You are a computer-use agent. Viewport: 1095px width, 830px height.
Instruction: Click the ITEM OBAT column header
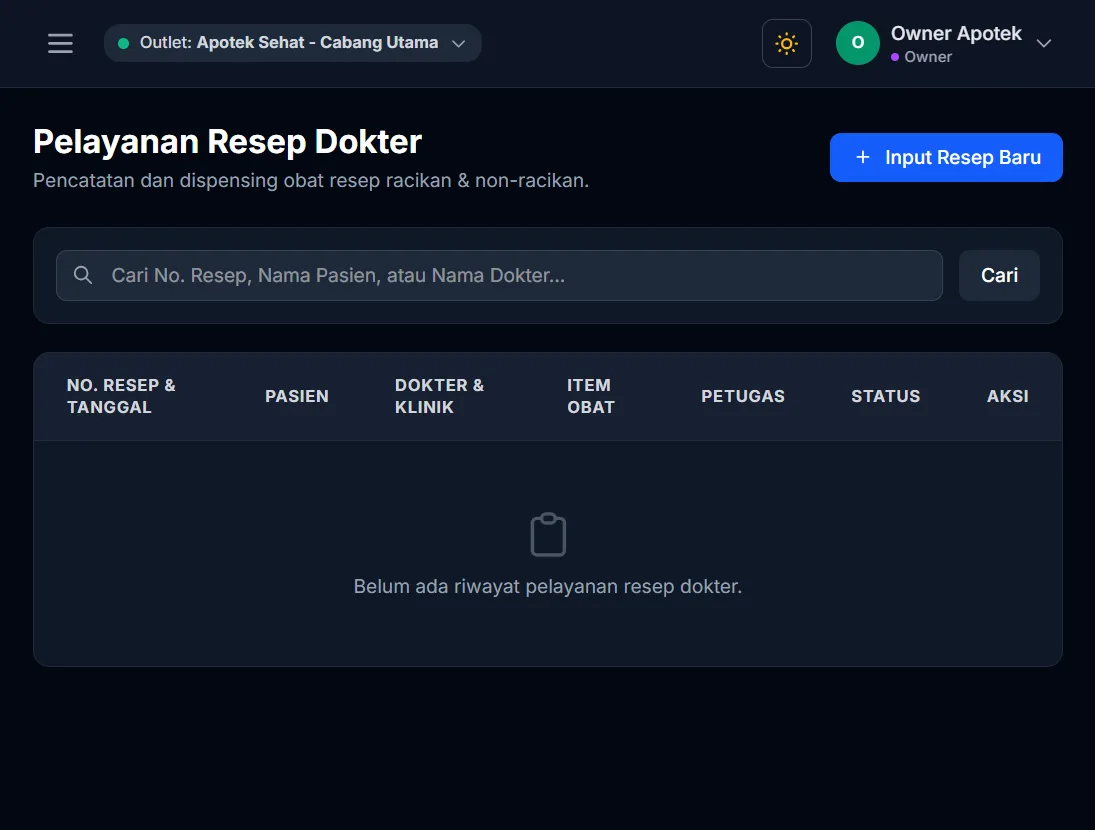pos(591,396)
